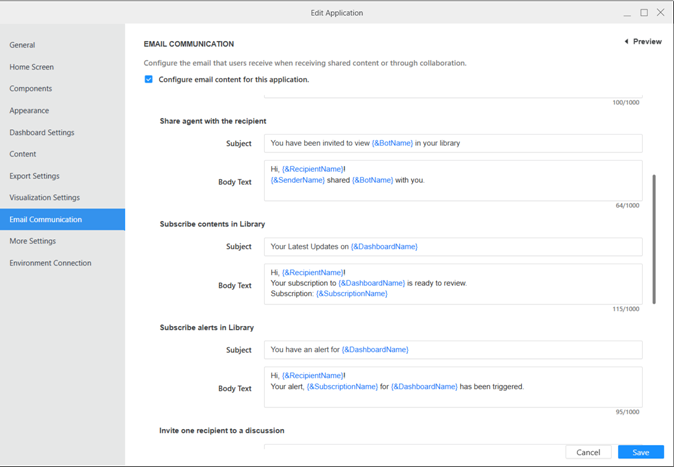
Task: Open the Content section
Action: [23, 154]
